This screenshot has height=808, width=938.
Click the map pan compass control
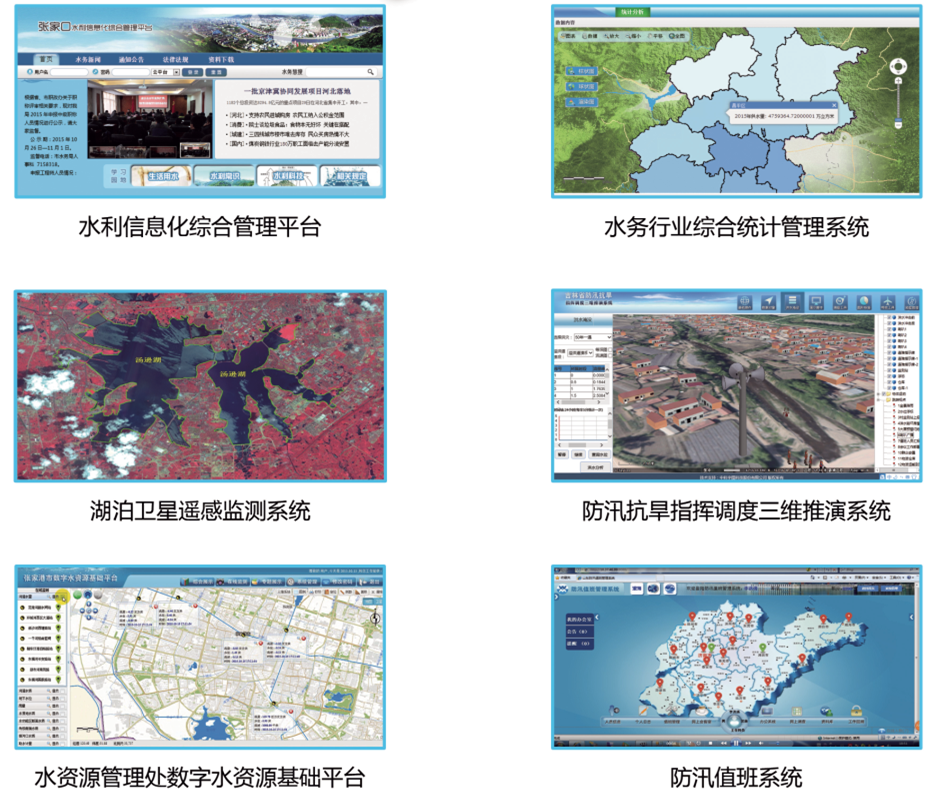(898, 67)
